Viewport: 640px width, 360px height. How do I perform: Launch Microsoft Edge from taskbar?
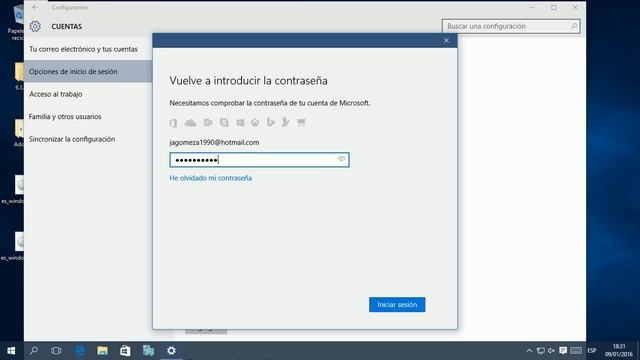coord(80,351)
